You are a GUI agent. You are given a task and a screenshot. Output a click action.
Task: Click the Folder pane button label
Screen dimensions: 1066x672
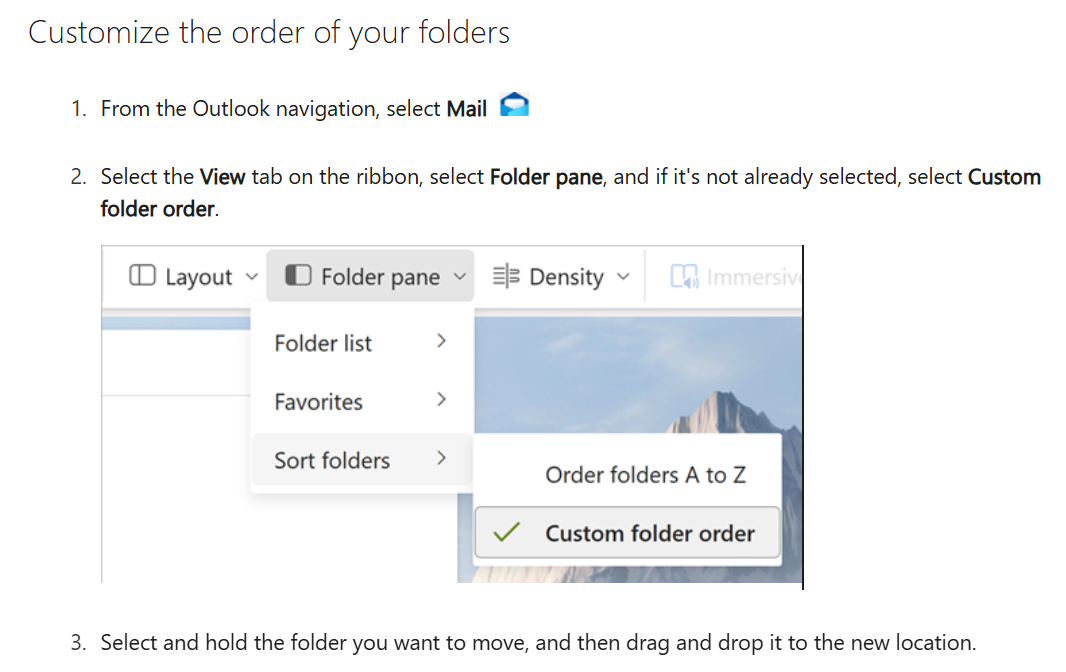381,278
